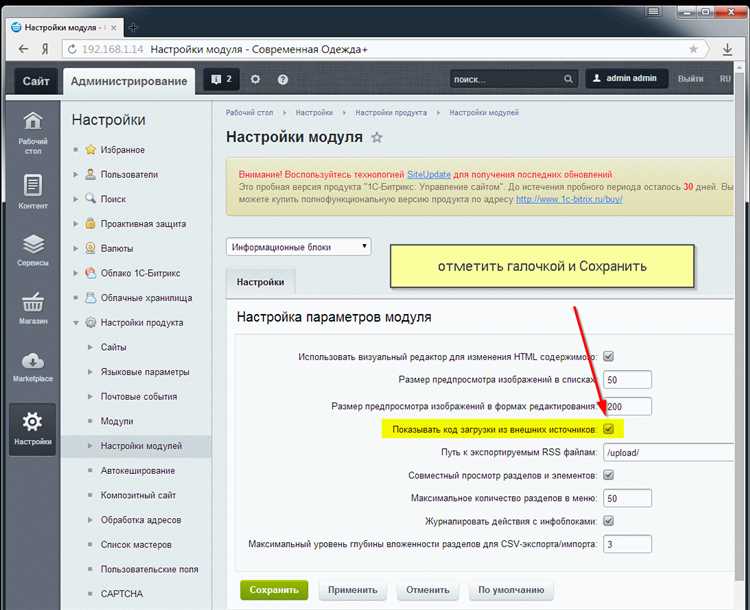
Task: Open the browser downloads arrow
Action: click(727, 49)
